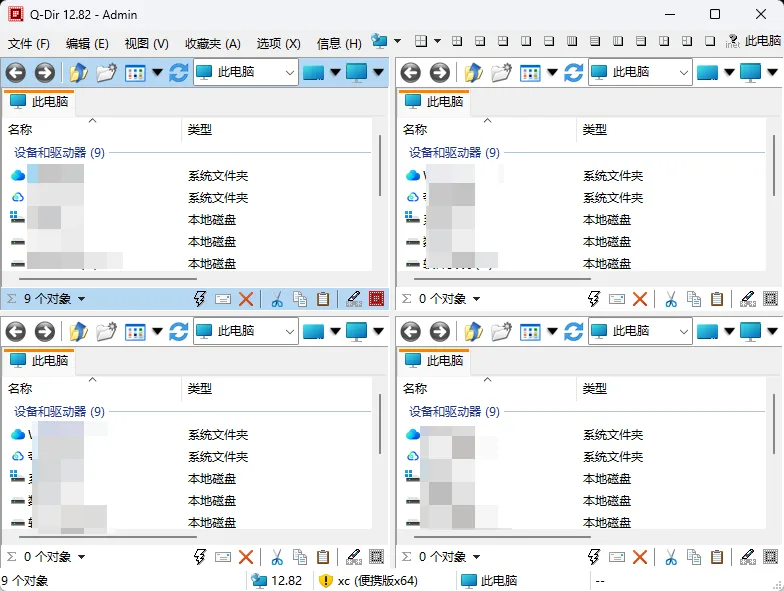Click the horizontal scrollbar in top-left pane
Image resolution: width=784 pixels, height=591 pixels.
(x=108, y=279)
